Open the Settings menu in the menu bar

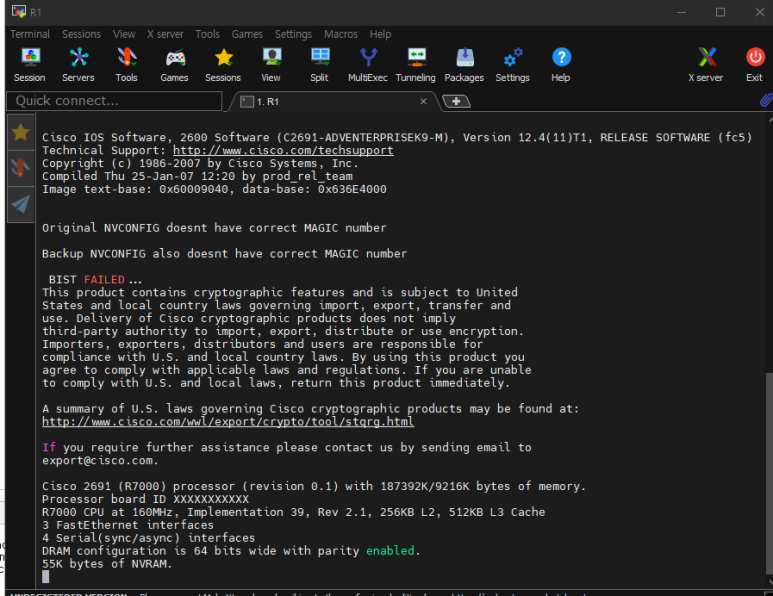coord(293,34)
